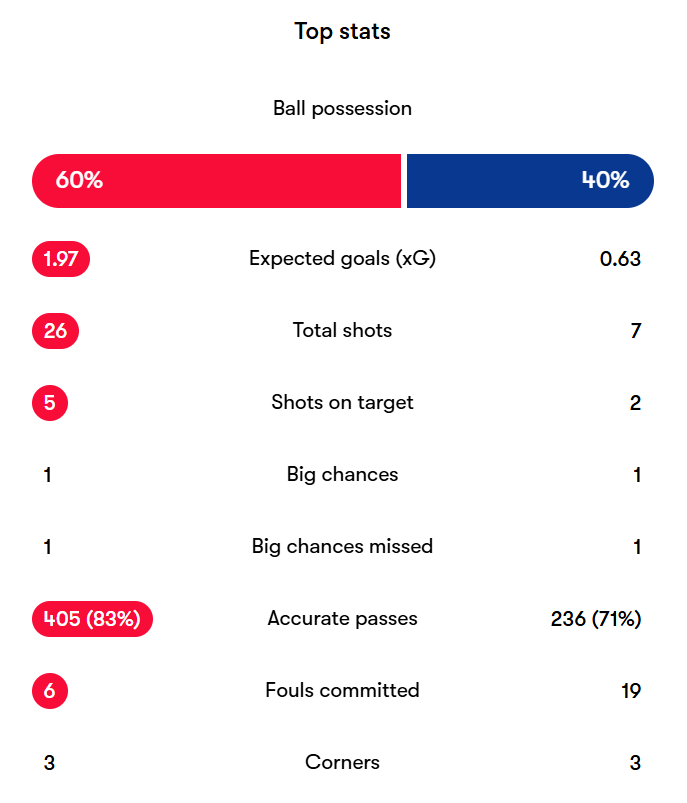Viewport: 687px width, 803px height.
Task: Open the Expected goals (xG) stat row
Action: (342, 259)
